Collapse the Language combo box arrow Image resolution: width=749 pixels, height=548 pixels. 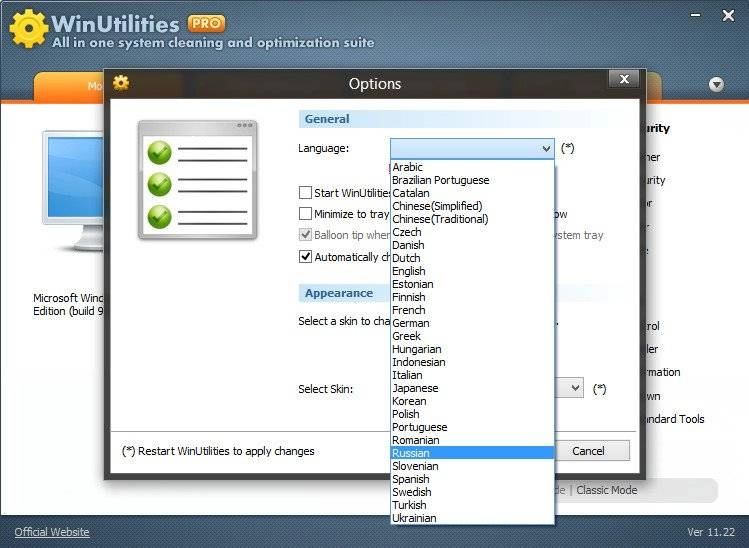coord(546,149)
